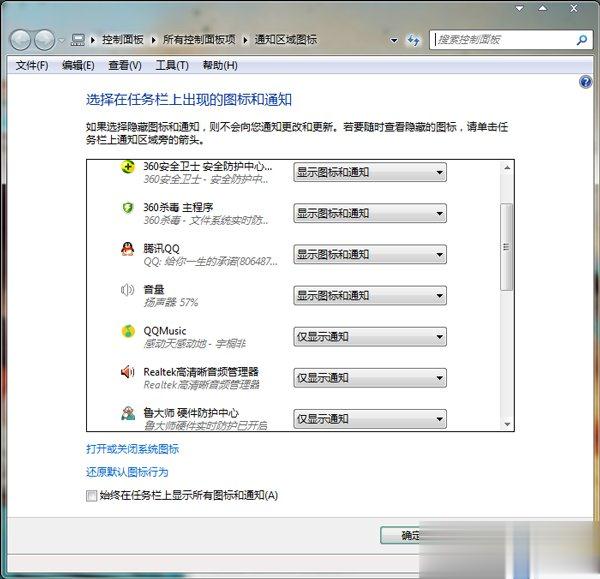Image resolution: width=600 pixels, height=579 pixels.
Task: Click the 选择在任务栏上出现的图标和通知 heading
Action: [x=189, y=100]
